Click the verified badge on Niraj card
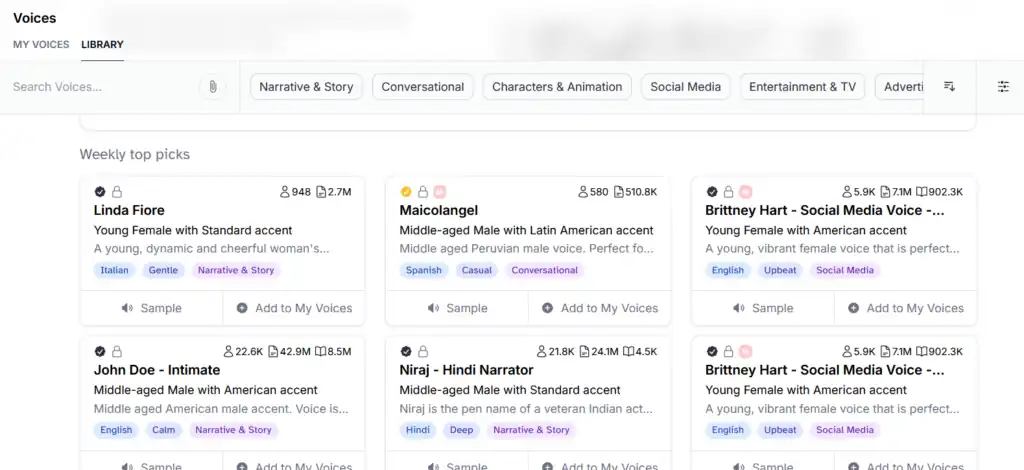The image size is (1024, 470). [406, 352]
